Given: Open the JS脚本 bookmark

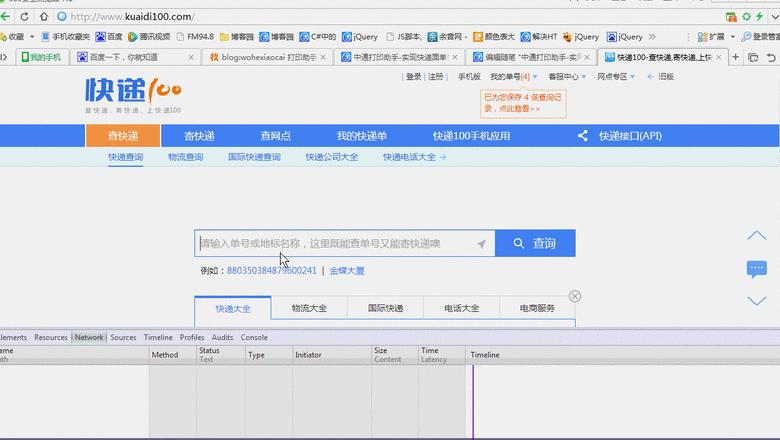Looking at the screenshot, I should (403, 37).
